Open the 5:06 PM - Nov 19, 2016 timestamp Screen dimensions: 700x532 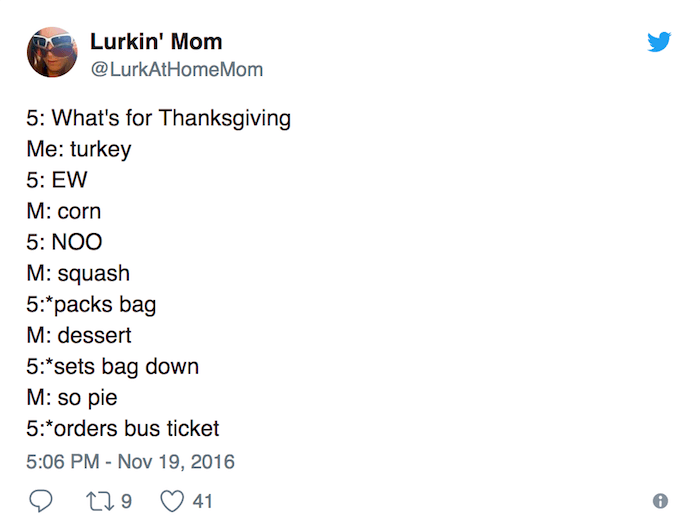coord(130,463)
